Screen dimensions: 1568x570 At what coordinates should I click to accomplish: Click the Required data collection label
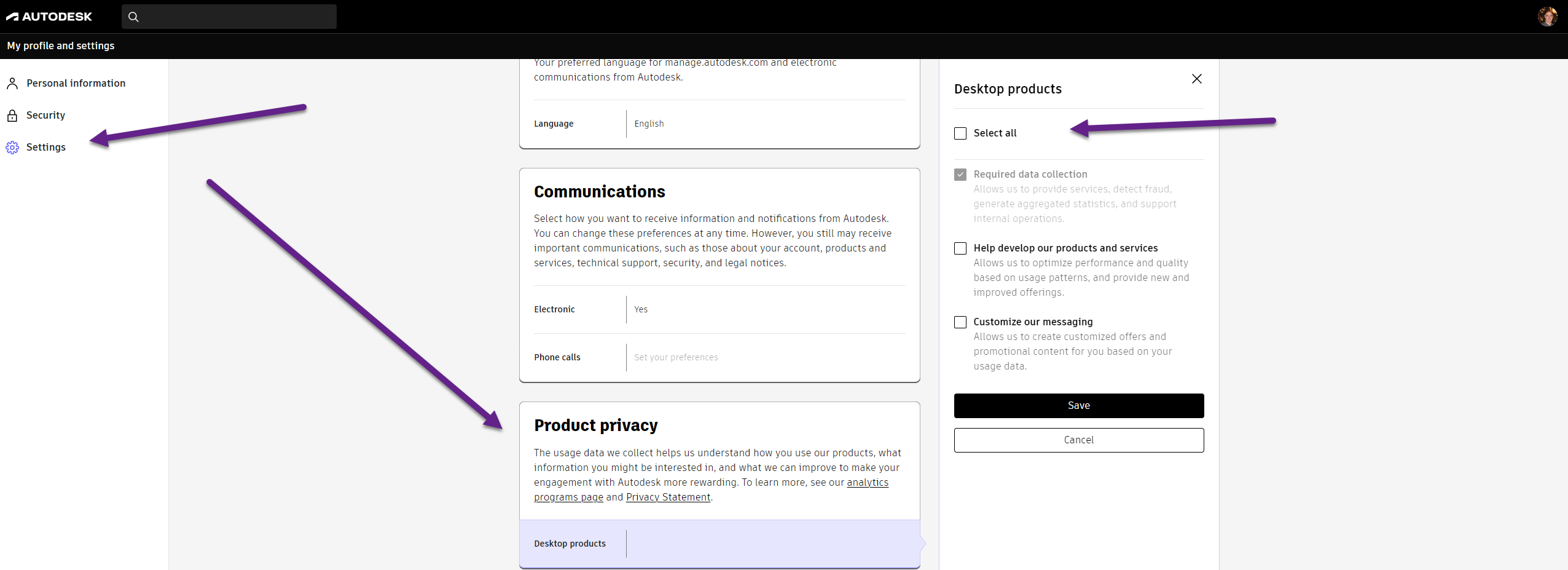[x=1030, y=175]
